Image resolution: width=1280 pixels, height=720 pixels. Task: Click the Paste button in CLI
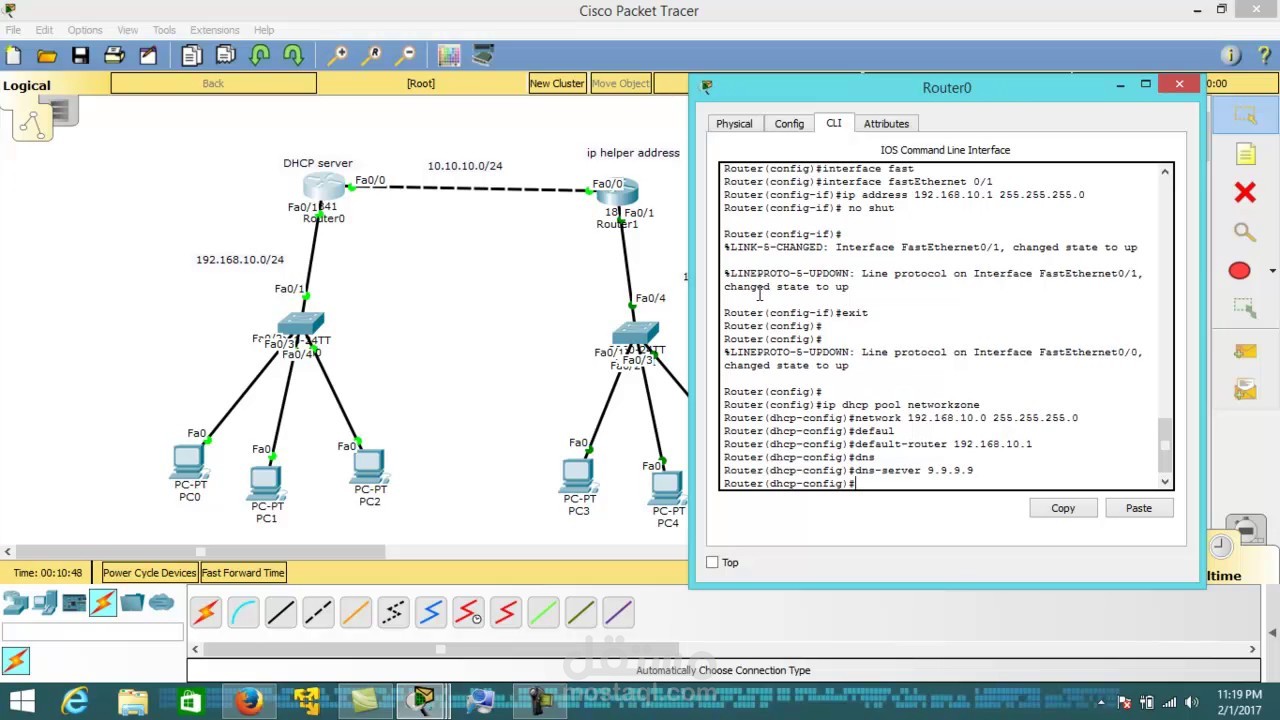[x=1138, y=508]
